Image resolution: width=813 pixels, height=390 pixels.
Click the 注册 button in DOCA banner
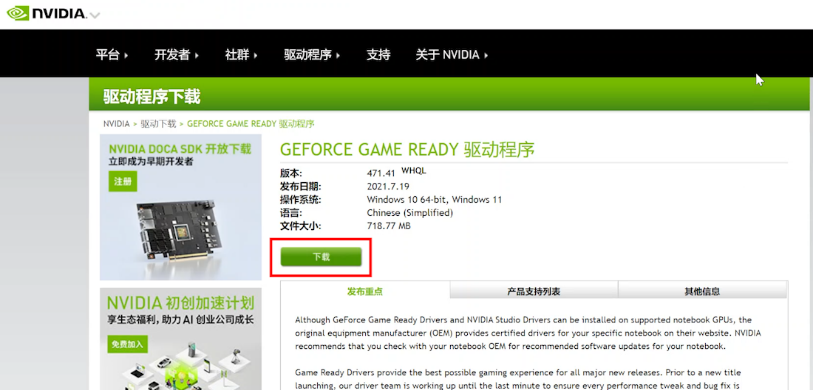(123, 182)
